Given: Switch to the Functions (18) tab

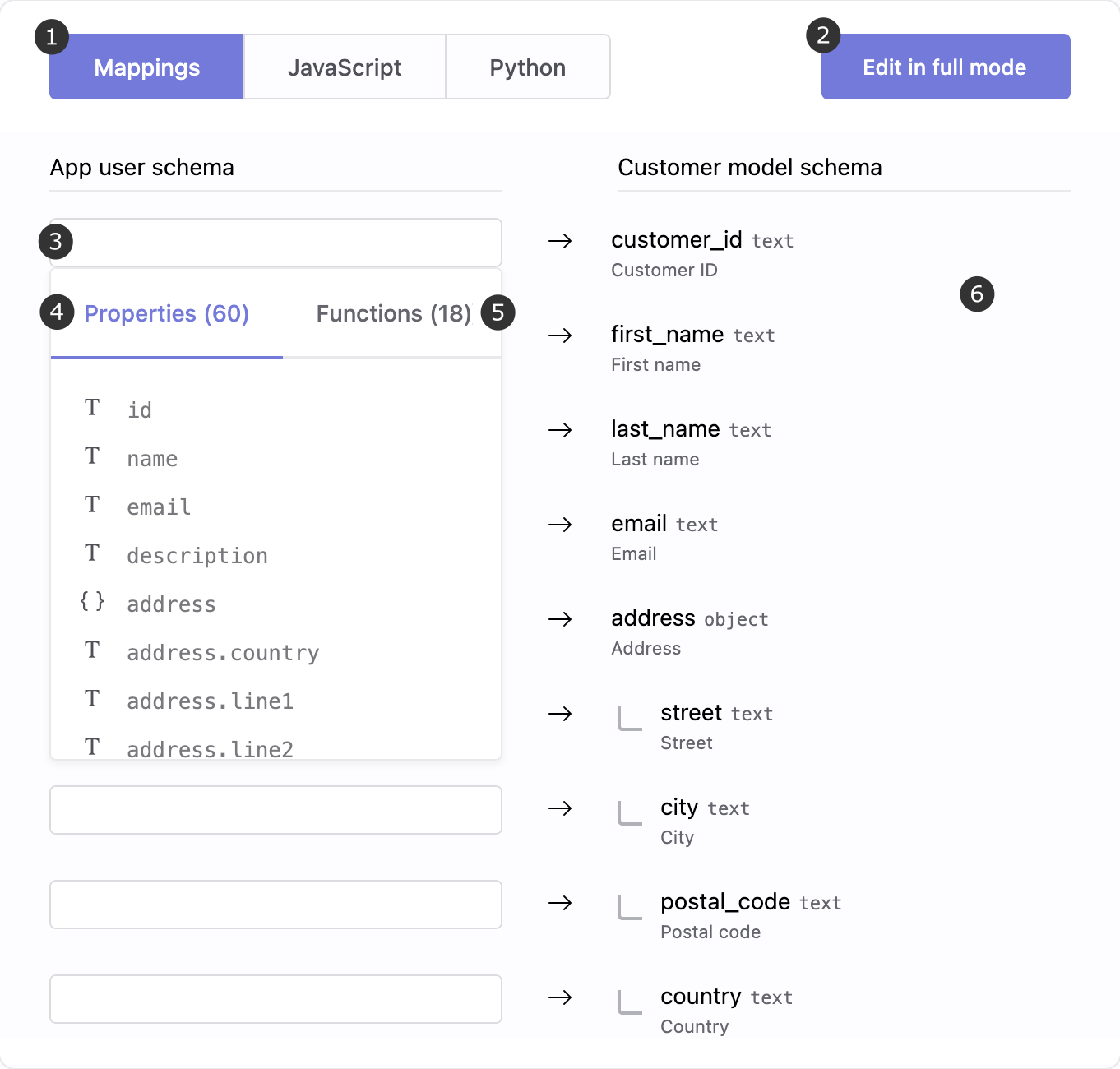Looking at the screenshot, I should (393, 314).
